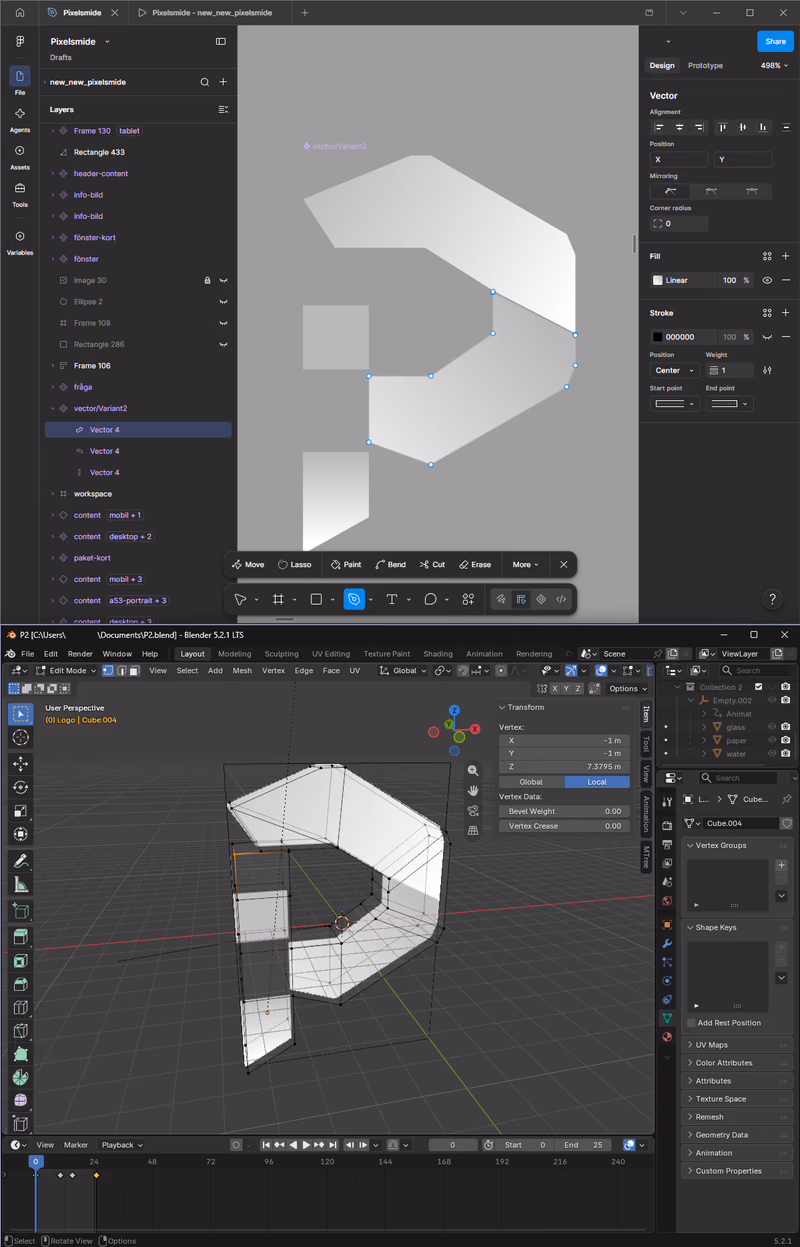The width and height of the screenshot is (800, 1247).
Task: Select Blender Rotate tool
Action: click(20, 787)
